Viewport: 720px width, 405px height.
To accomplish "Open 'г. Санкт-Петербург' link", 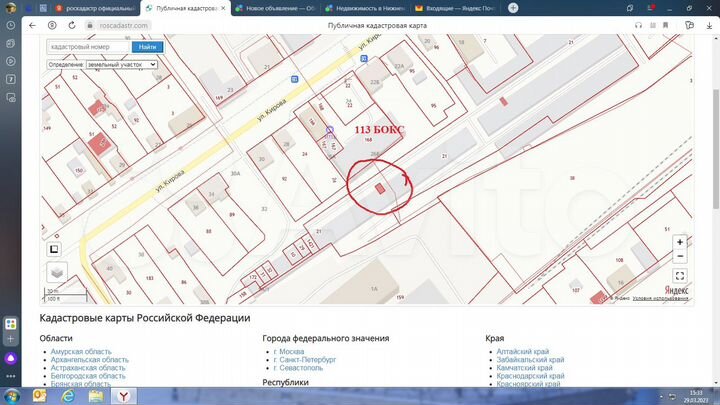I will (305, 360).
